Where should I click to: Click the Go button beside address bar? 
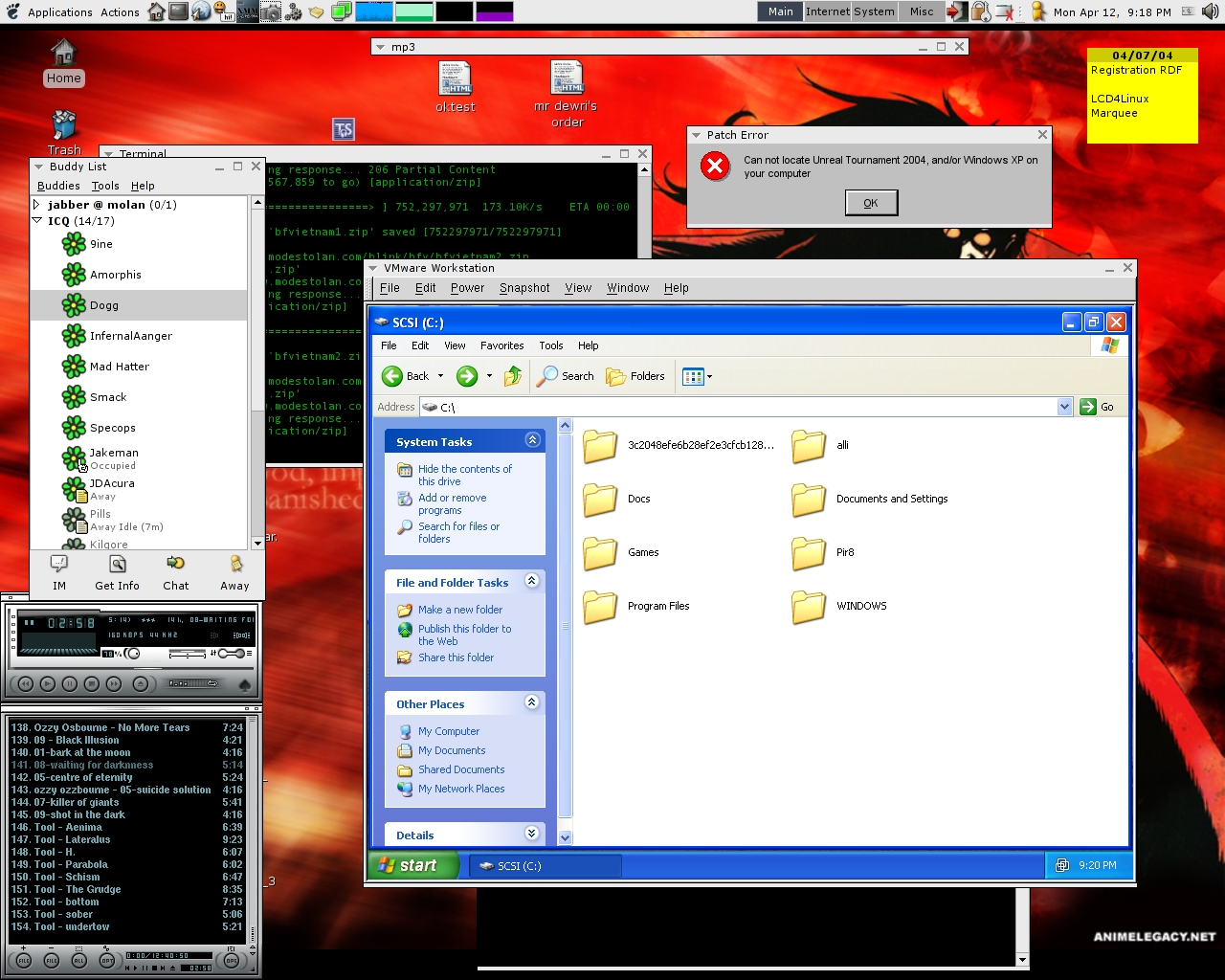1098,407
